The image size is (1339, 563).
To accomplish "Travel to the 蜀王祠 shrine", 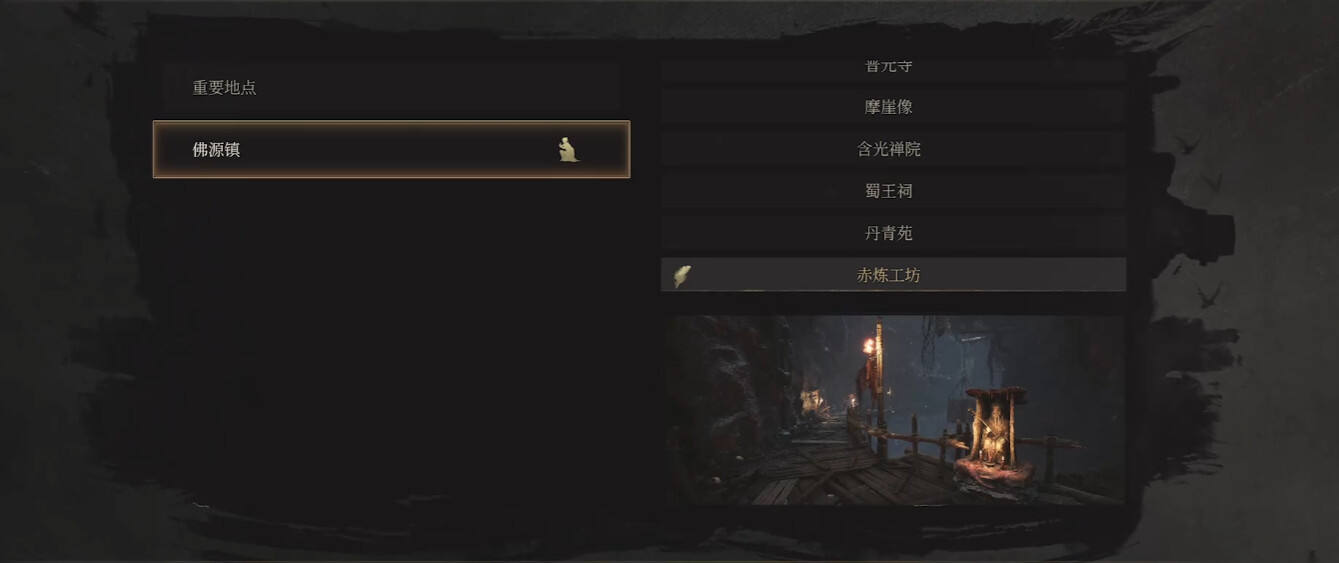I will [x=893, y=191].
